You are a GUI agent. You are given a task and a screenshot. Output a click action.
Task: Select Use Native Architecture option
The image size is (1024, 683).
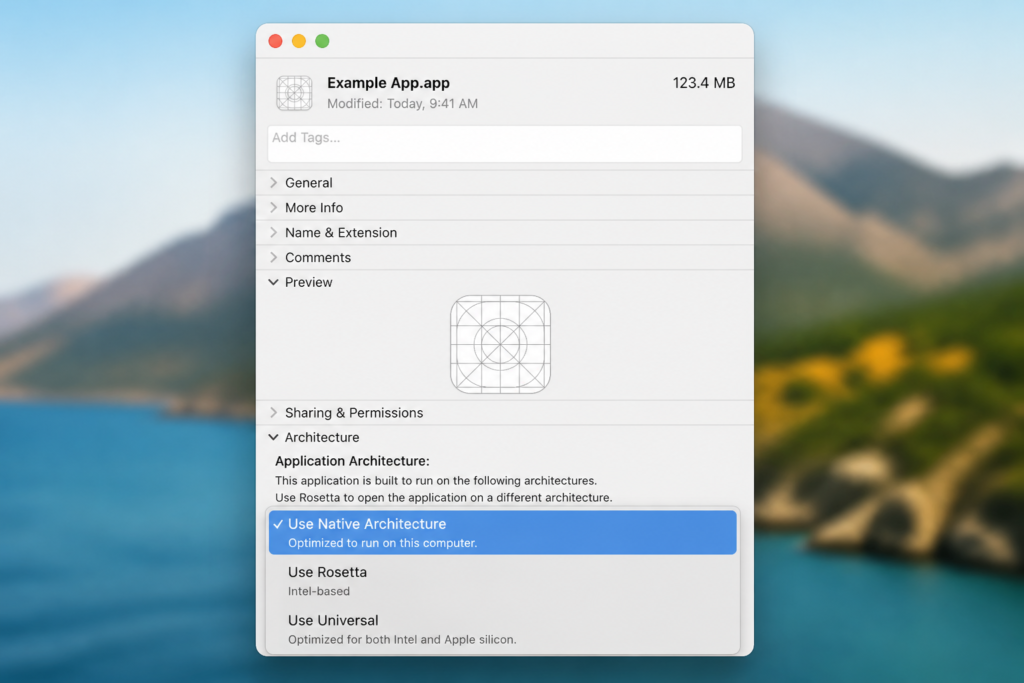click(502, 533)
